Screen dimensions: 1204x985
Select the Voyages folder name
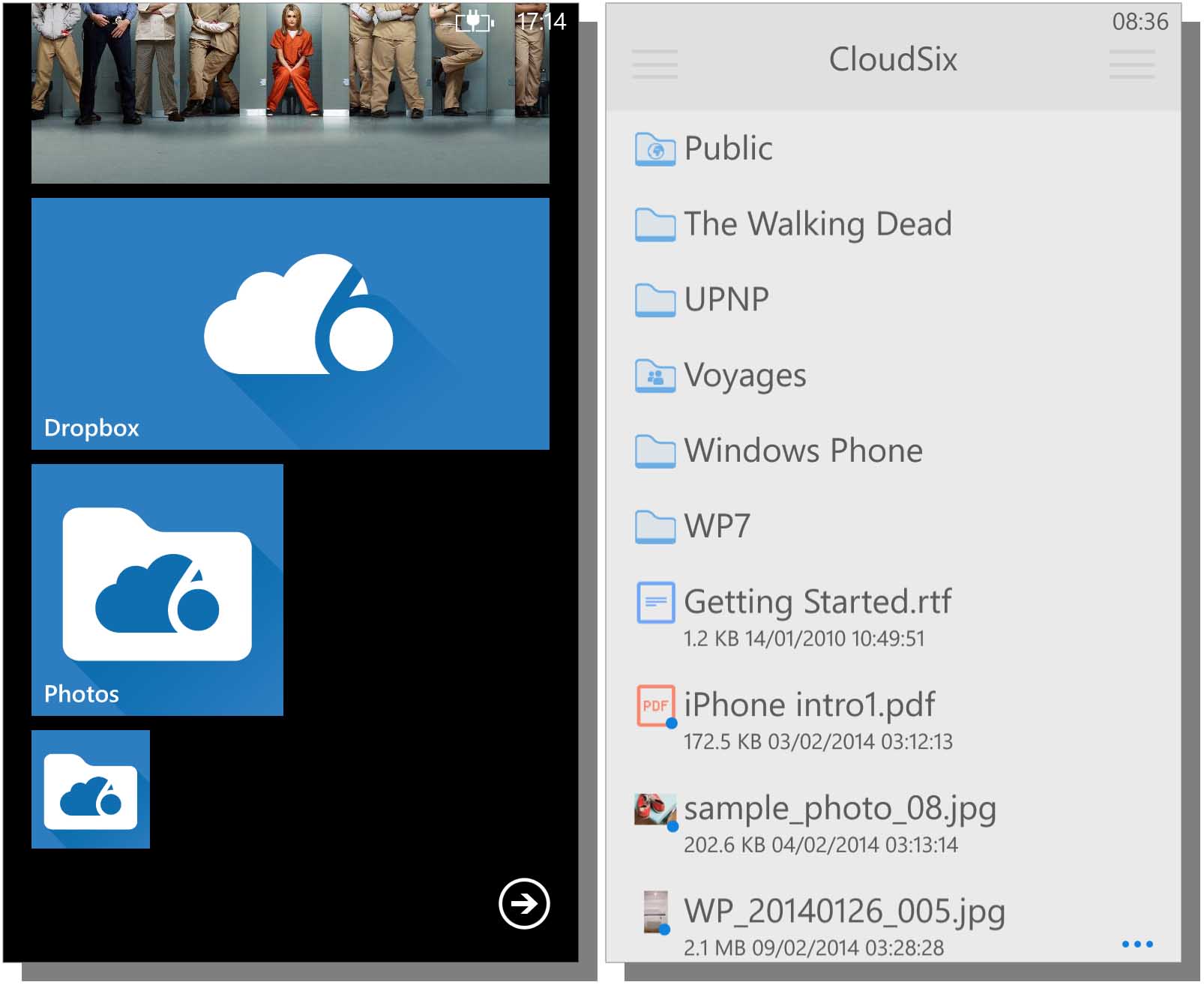pos(745,376)
